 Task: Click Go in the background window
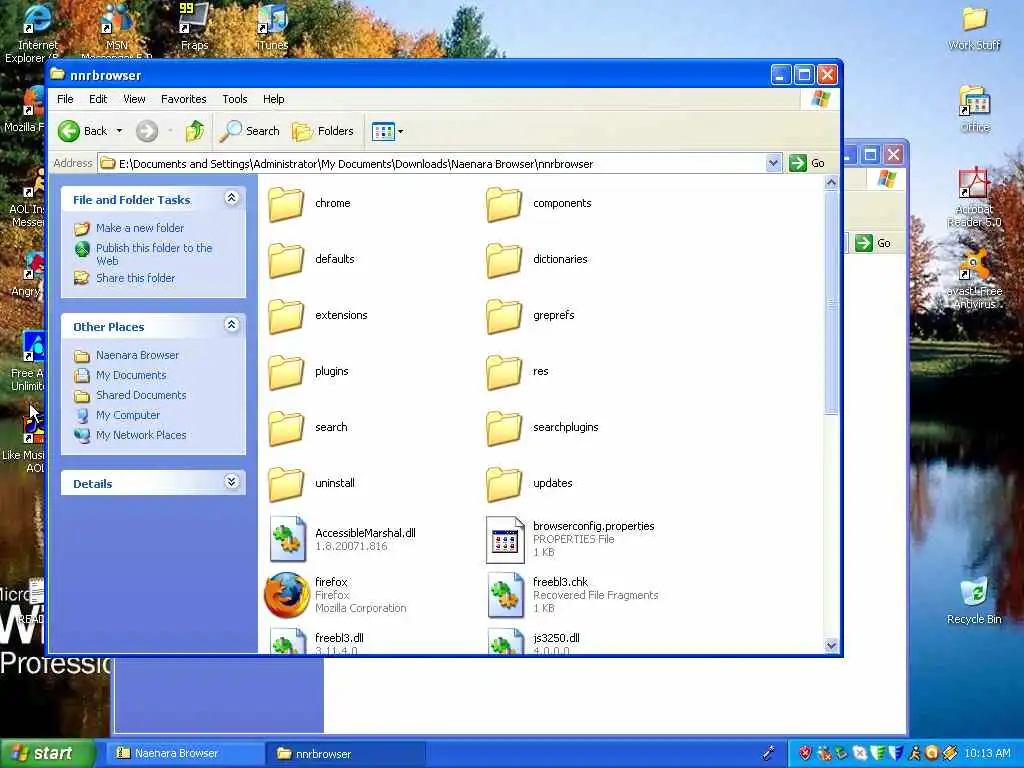tap(874, 243)
